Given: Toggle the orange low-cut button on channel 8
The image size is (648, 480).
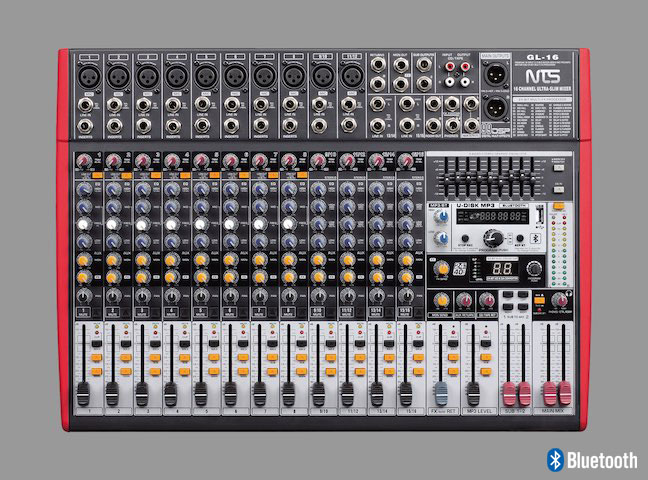Looking at the screenshot, I should point(302,175).
